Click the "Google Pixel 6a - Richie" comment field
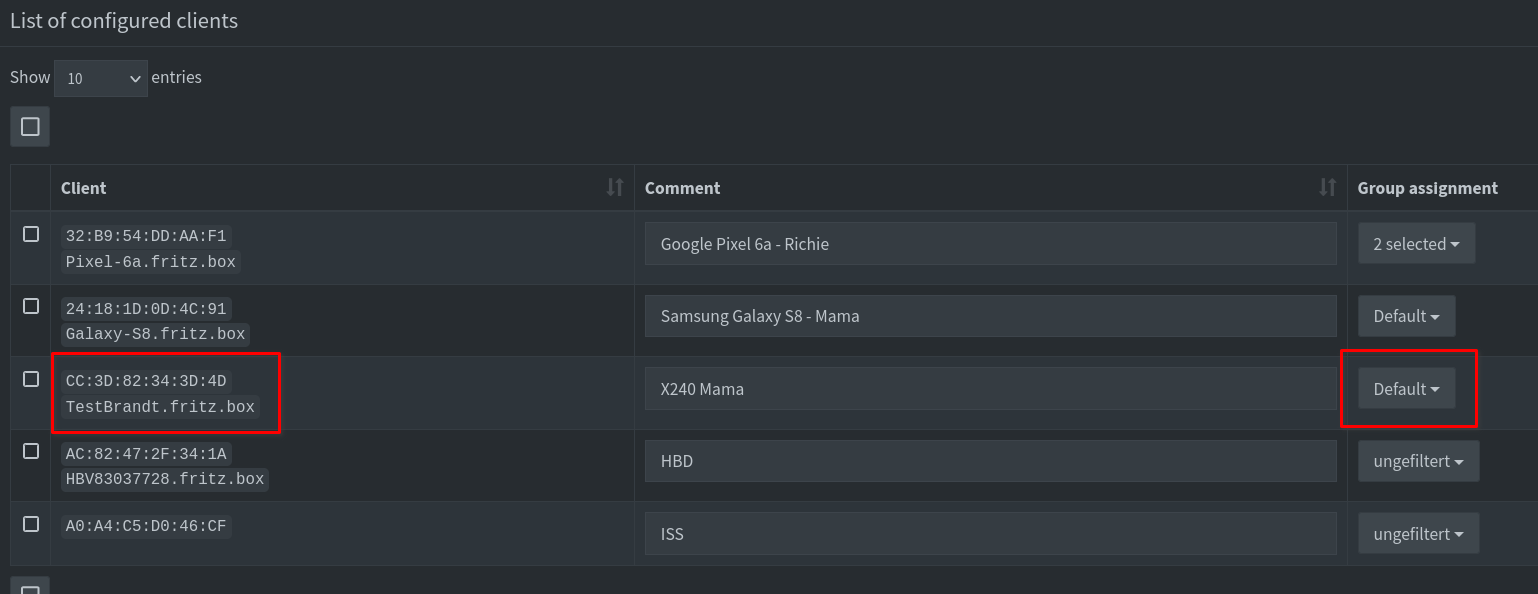Viewport: 1538px width, 594px height. [x=990, y=244]
